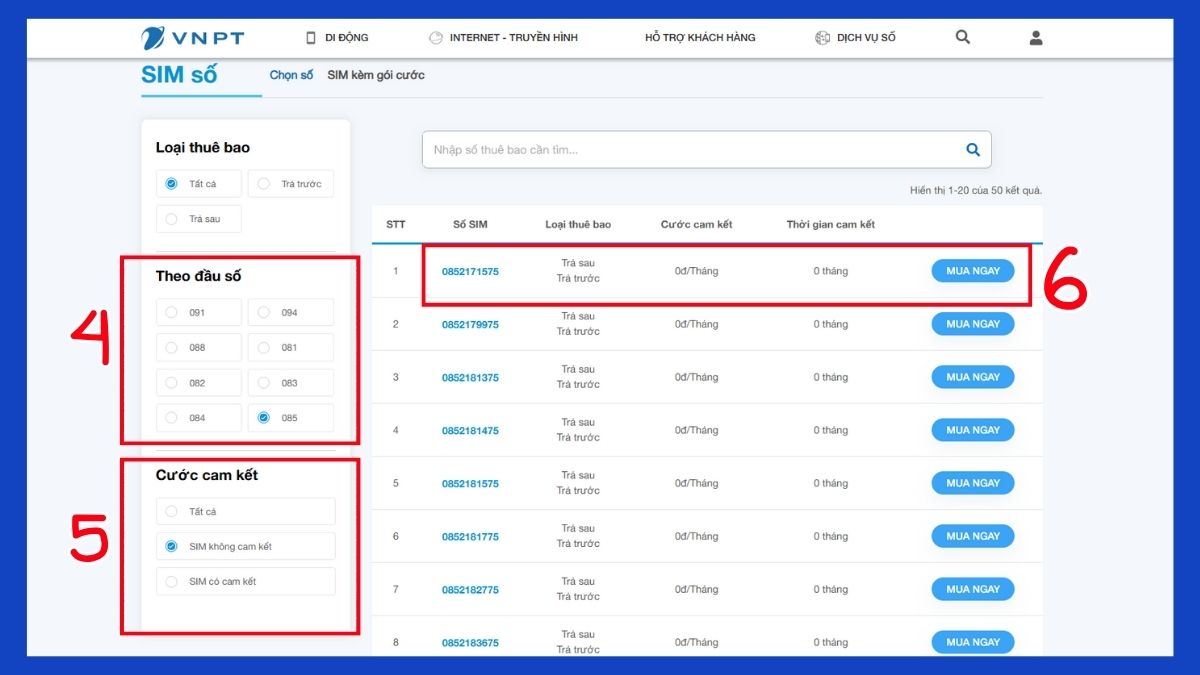Choose the 088 number prefix
The width and height of the screenshot is (1200, 675).
[198, 348]
